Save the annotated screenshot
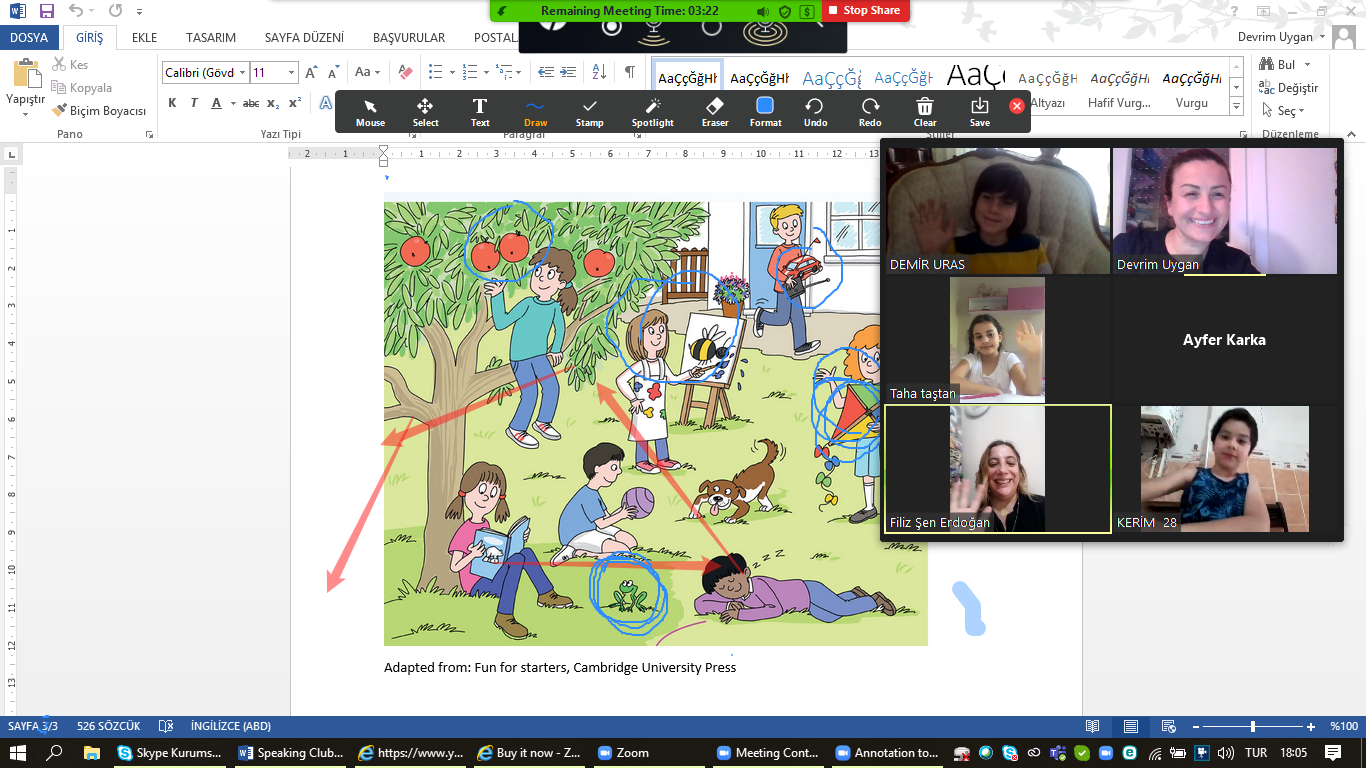This screenshot has width=1366, height=768. click(x=979, y=112)
